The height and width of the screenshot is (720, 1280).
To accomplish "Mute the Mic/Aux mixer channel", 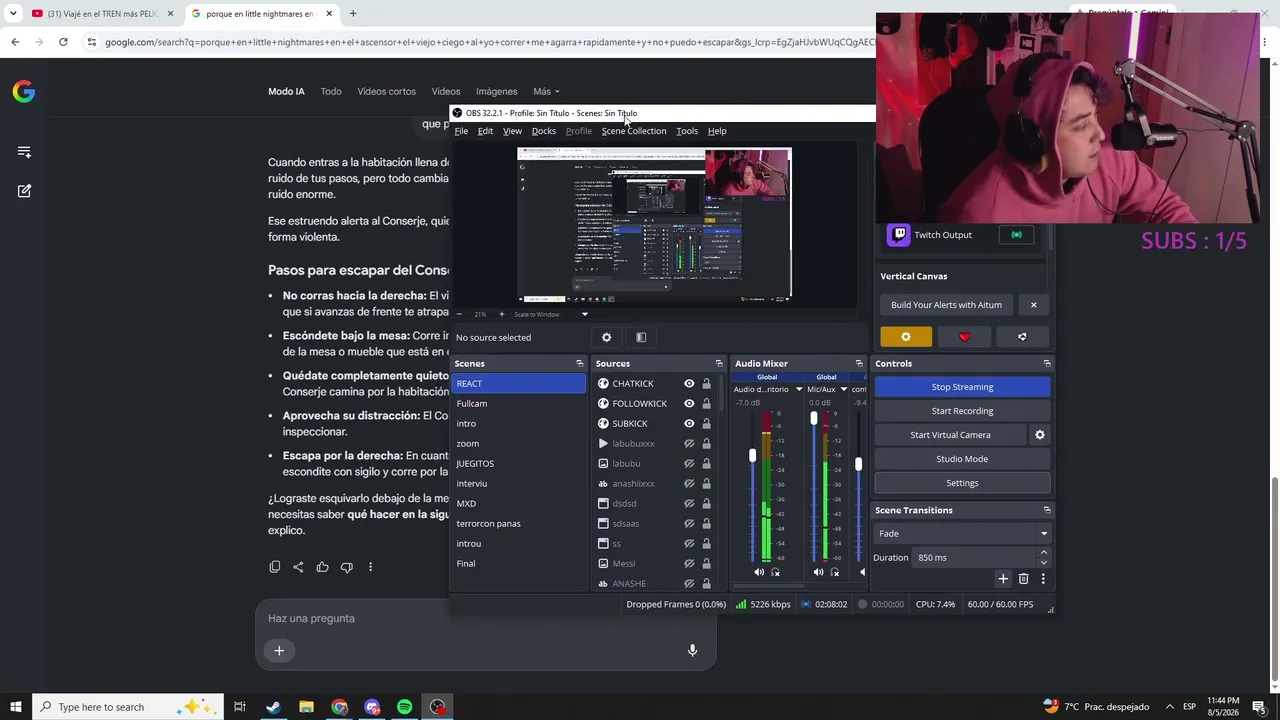I will 818,573.
